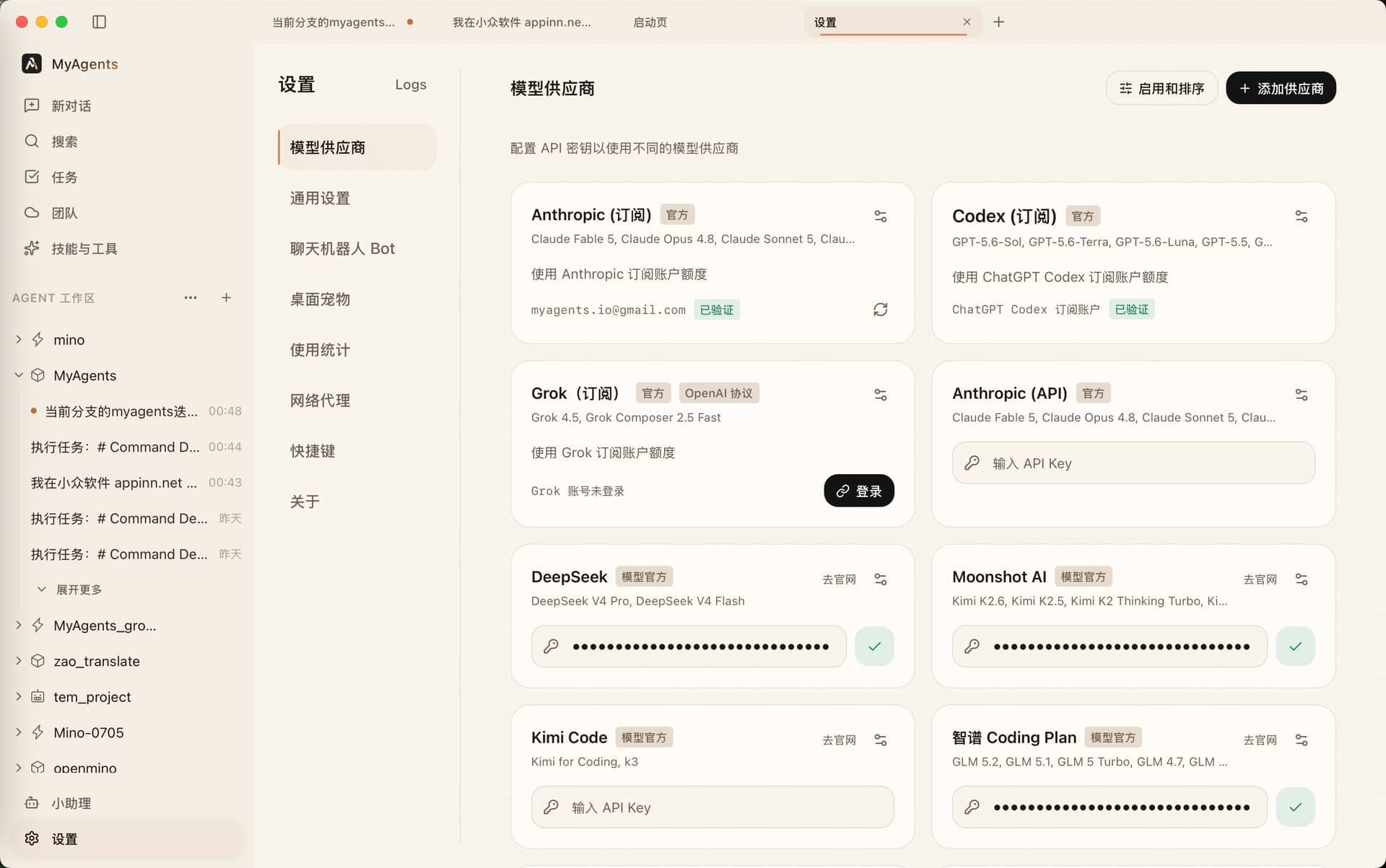Image resolution: width=1386 pixels, height=868 pixels.
Task: Expand the mino workspace
Action: tap(19, 339)
